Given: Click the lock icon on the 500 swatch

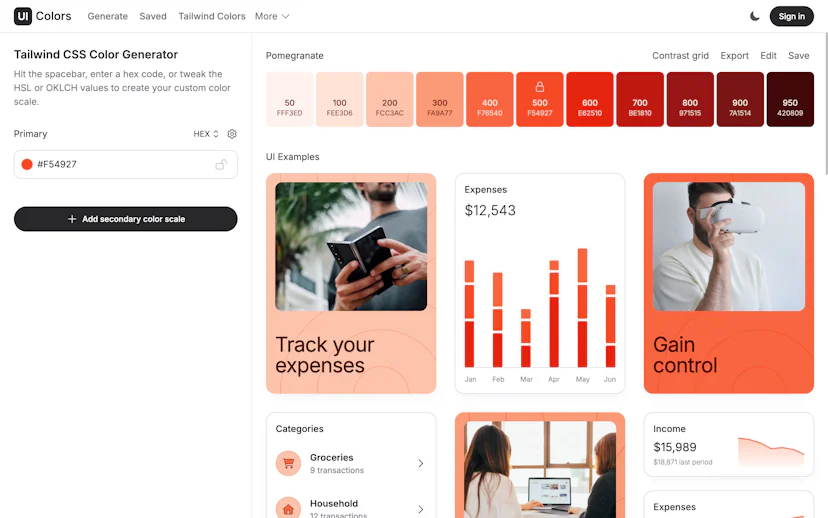Looking at the screenshot, I should [540, 87].
